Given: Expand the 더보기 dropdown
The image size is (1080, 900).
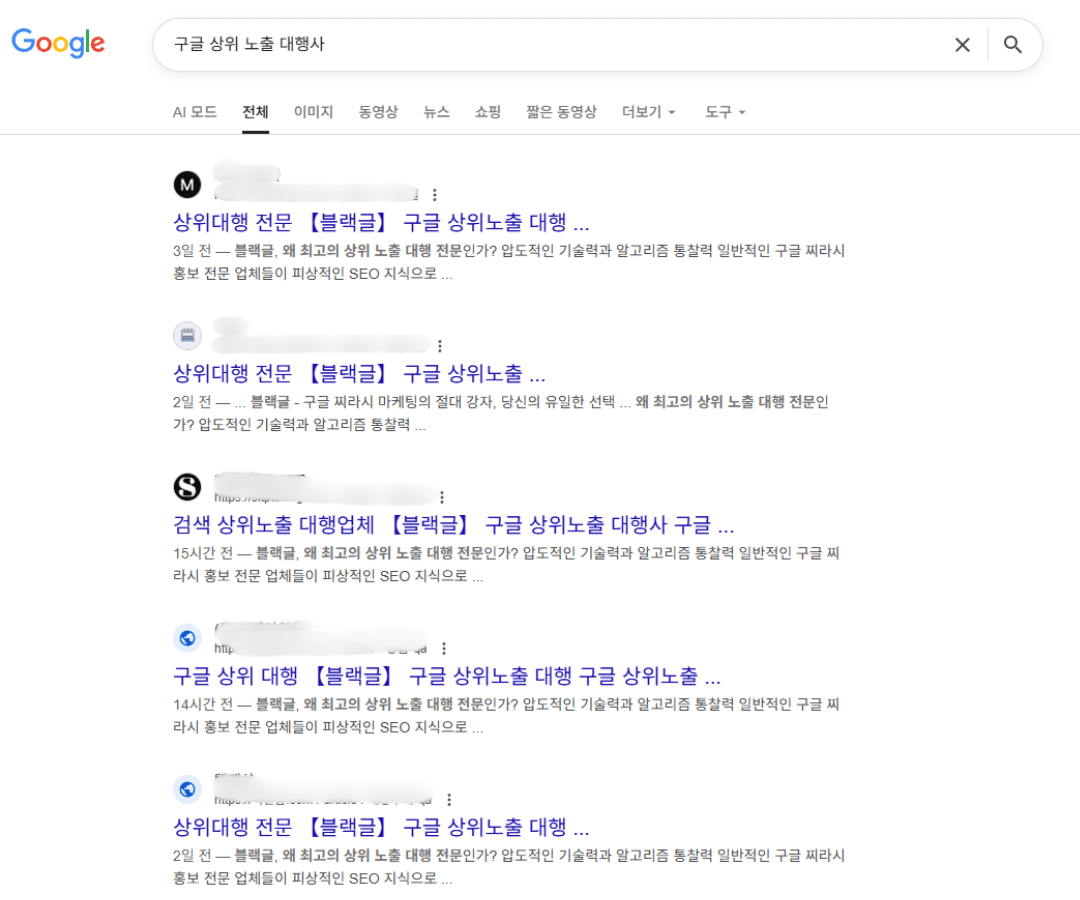Looking at the screenshot, I should pyautogui.click(x=647, y=112).
